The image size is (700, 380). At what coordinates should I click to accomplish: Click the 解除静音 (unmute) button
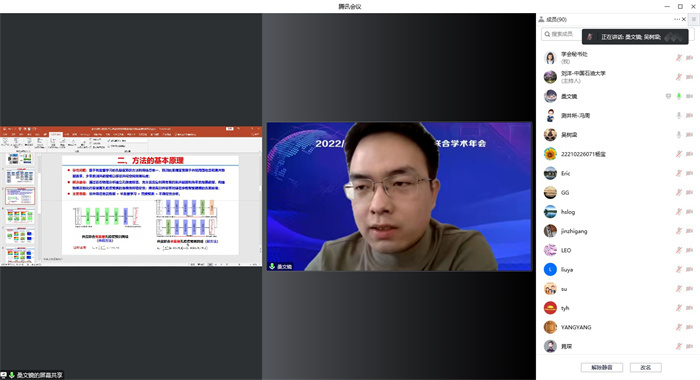[x=601, y=367]
